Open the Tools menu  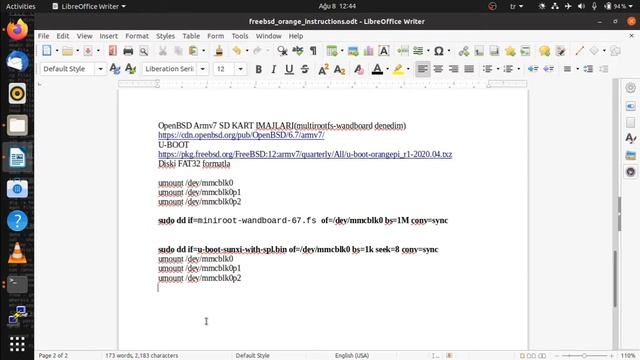[x=240, y=36]
